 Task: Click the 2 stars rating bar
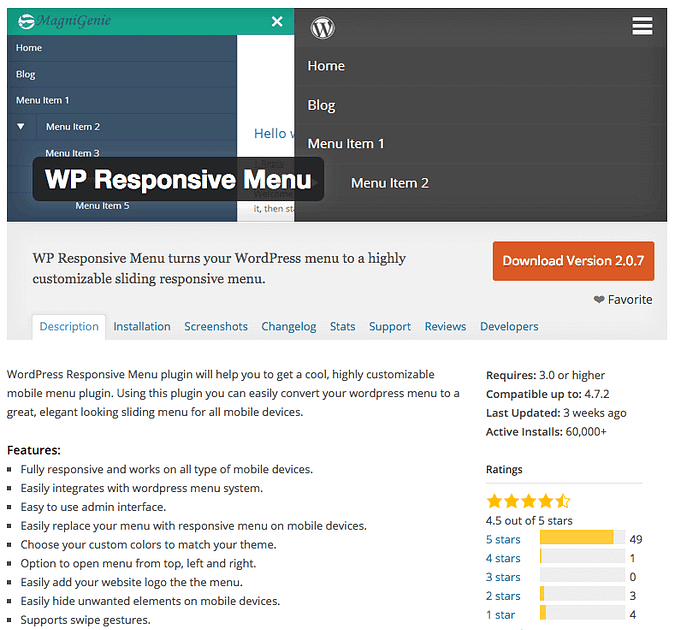[582, 594]
